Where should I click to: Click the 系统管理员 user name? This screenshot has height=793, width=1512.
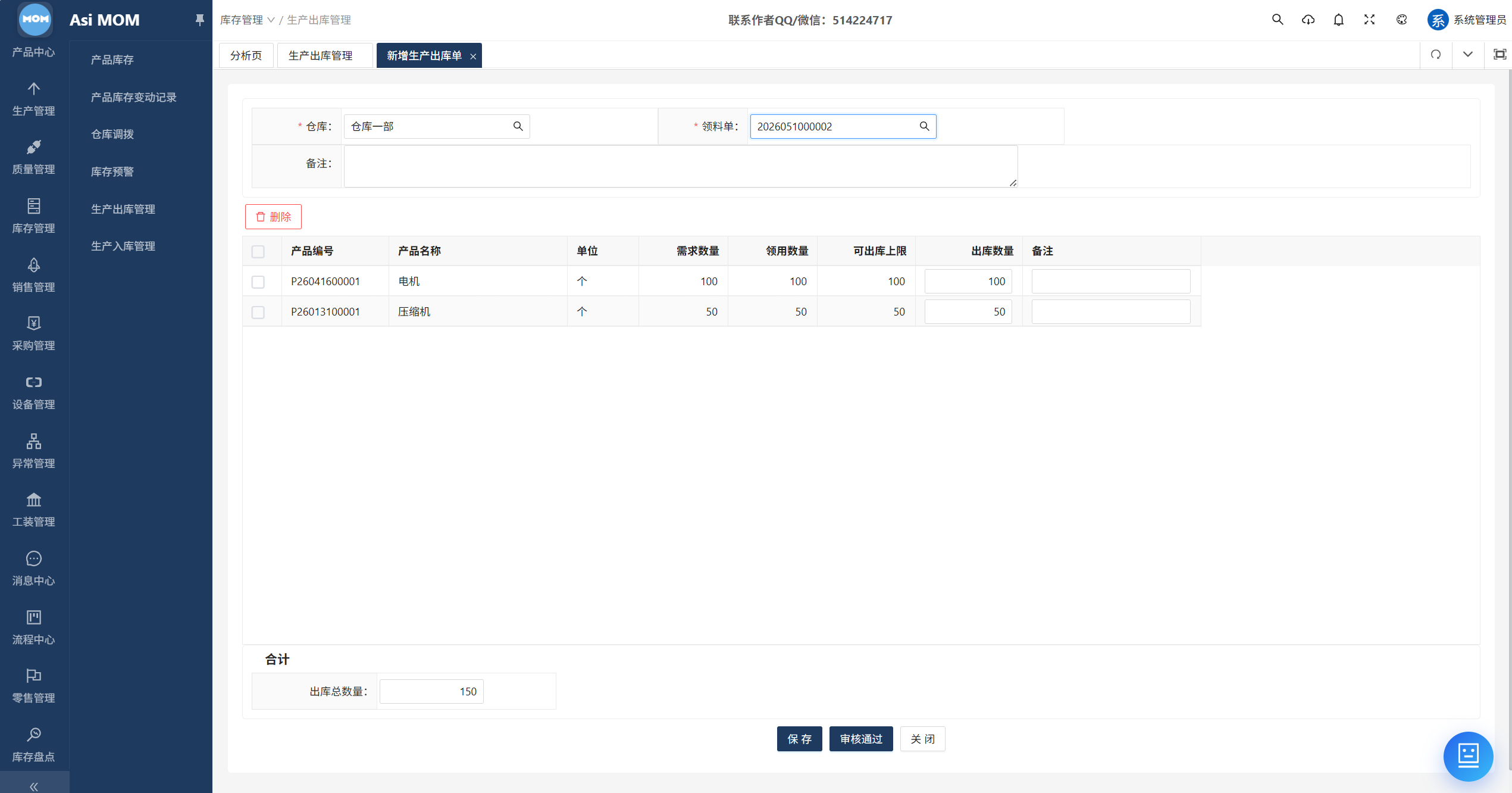1479,20
